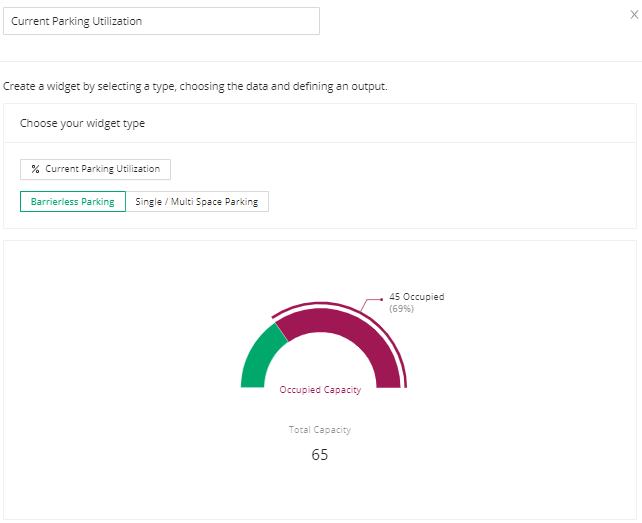Click the total capacity value 65
This screenshot has width=642, height=523.
[320, 455]
